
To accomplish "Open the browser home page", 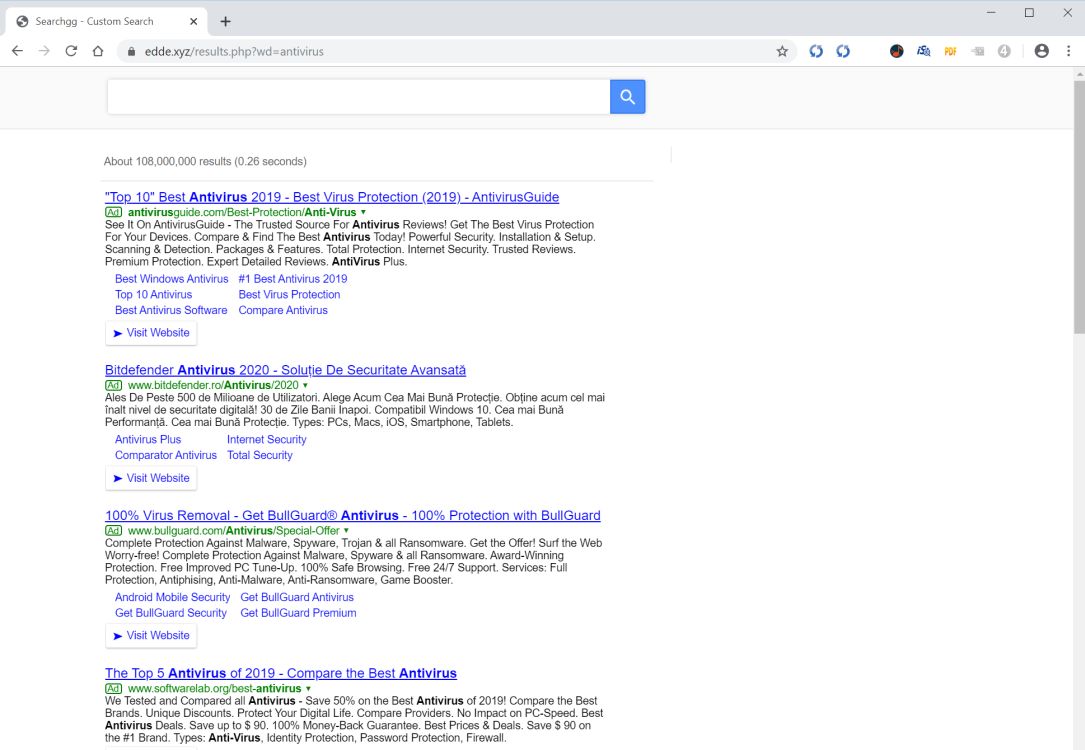I will click(x=98, y=51).
